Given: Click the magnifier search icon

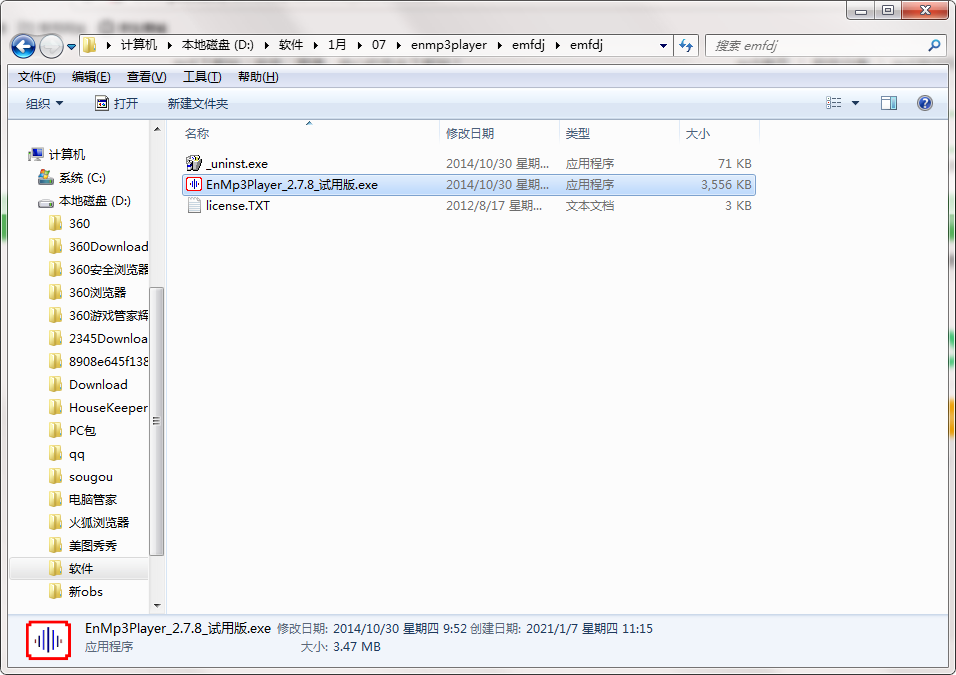Looking at the screenshot, I should (x=934, y=46).
